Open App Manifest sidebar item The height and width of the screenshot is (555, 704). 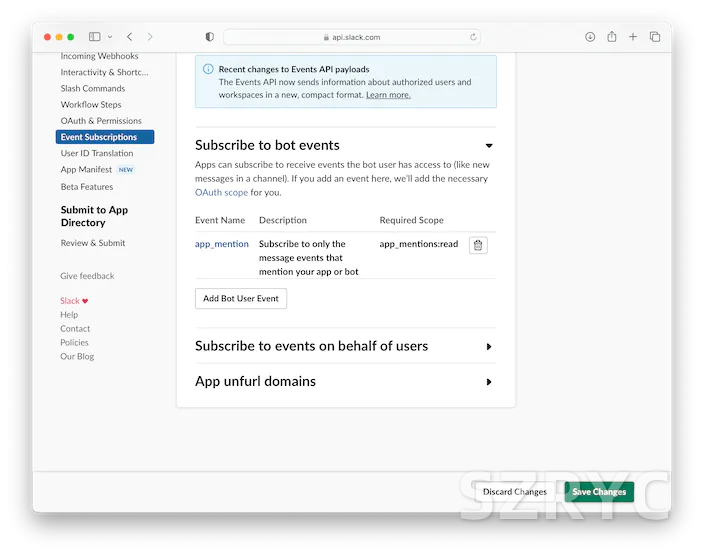[x=87, y=170]
